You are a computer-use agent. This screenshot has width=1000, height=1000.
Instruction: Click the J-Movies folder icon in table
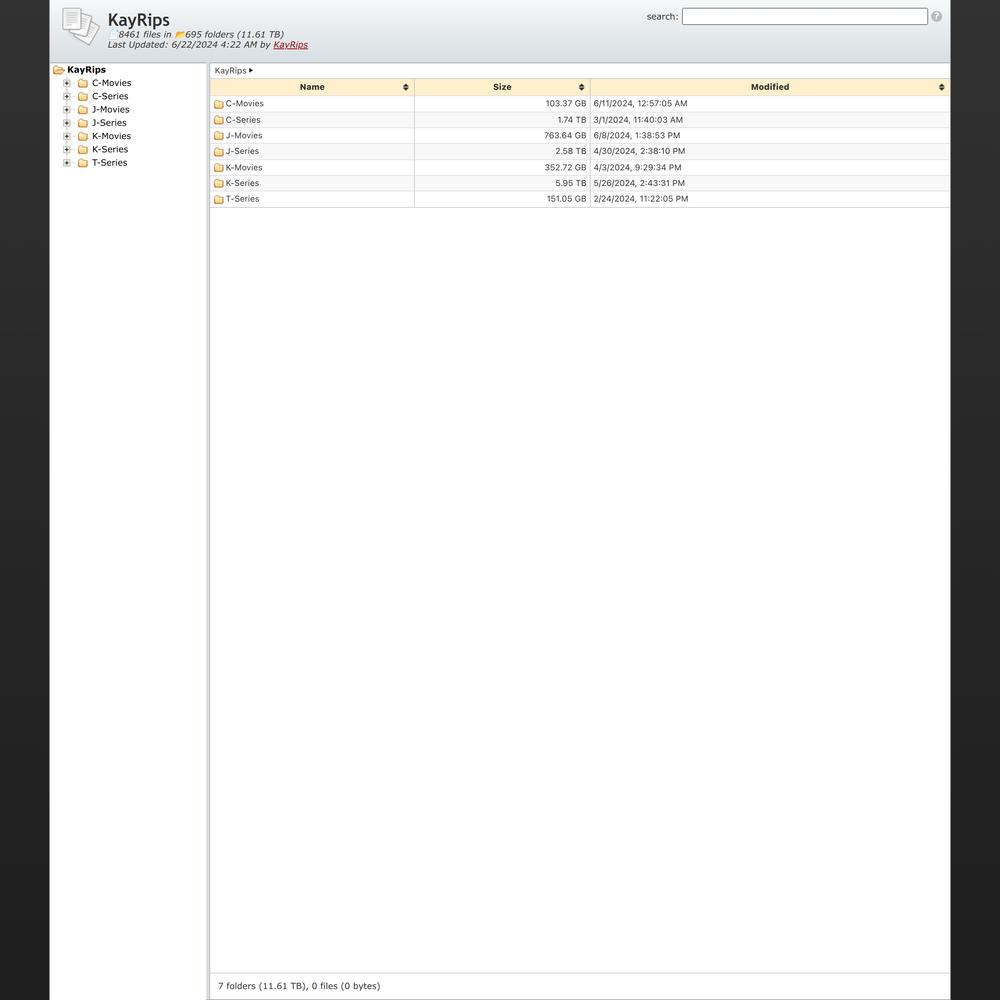[x=219, y=136]
